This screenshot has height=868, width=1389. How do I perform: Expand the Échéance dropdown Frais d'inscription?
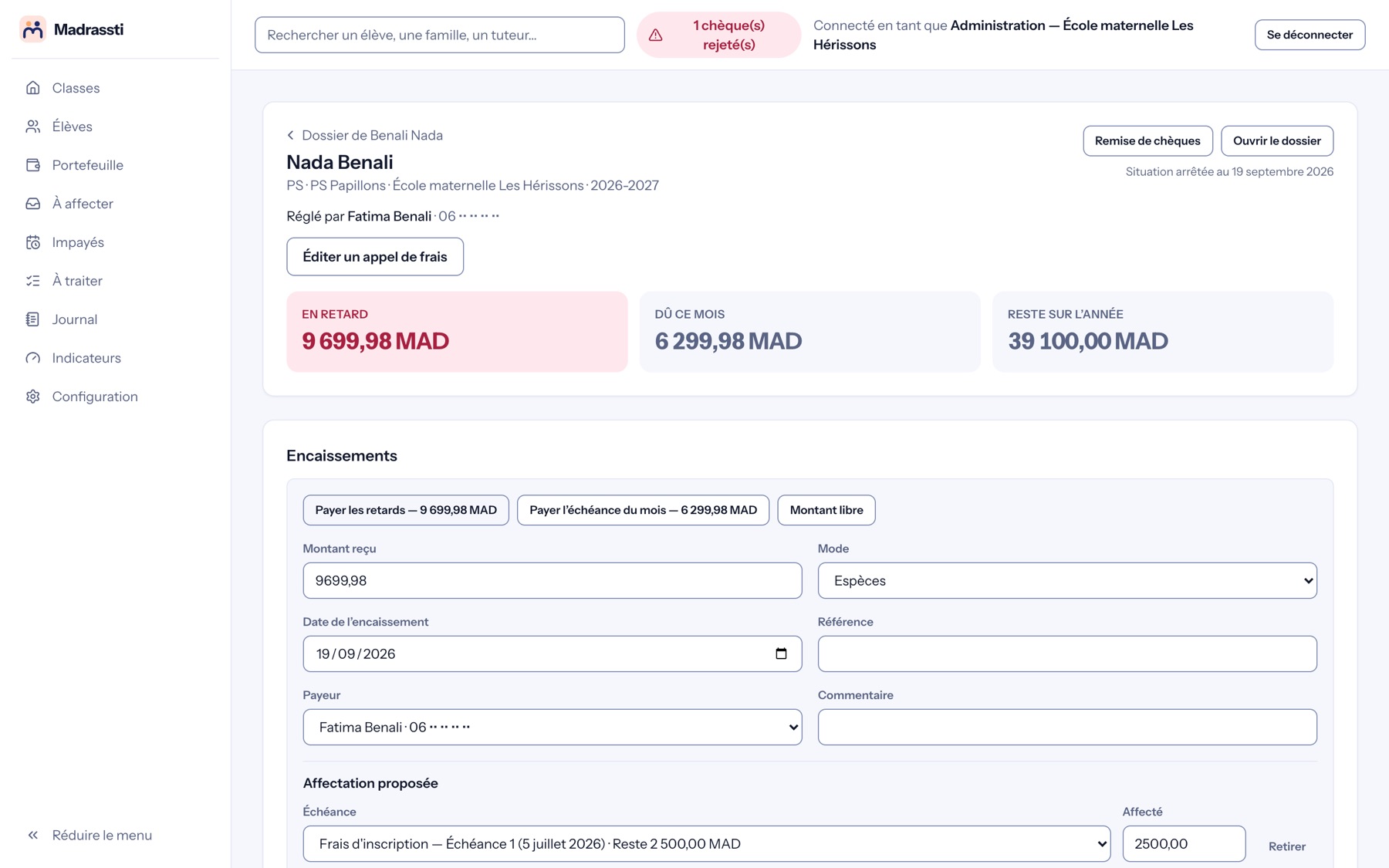[x=707, y=844]
